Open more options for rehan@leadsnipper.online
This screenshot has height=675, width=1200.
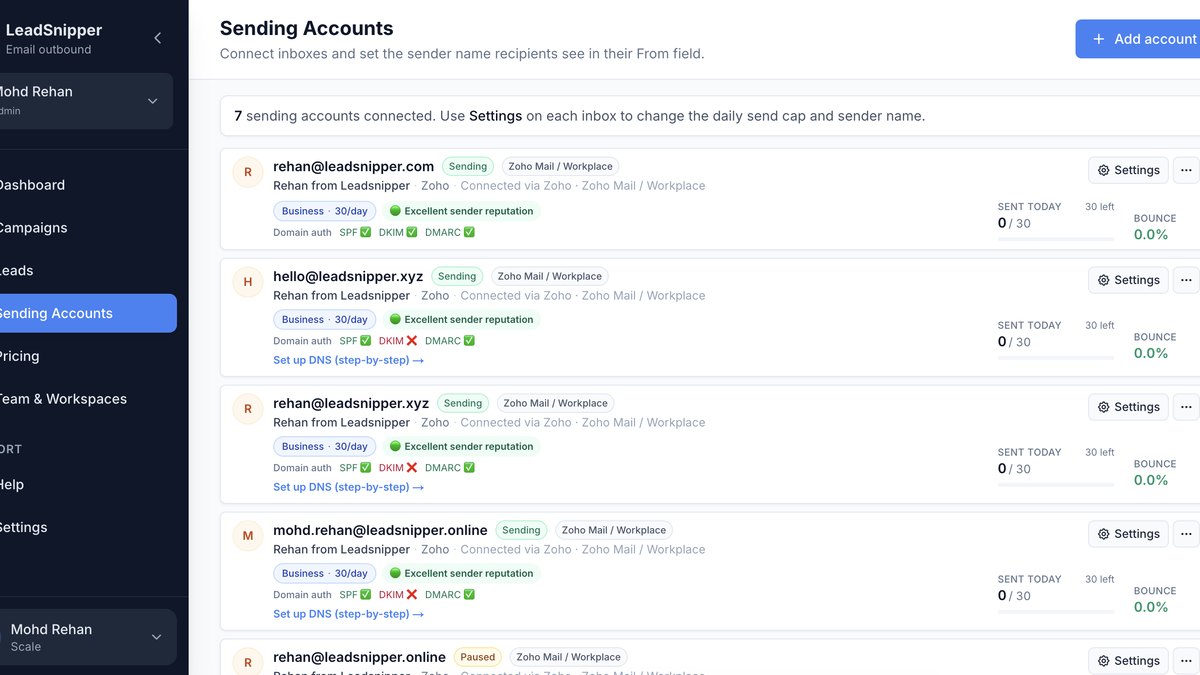pos(1186,661)
